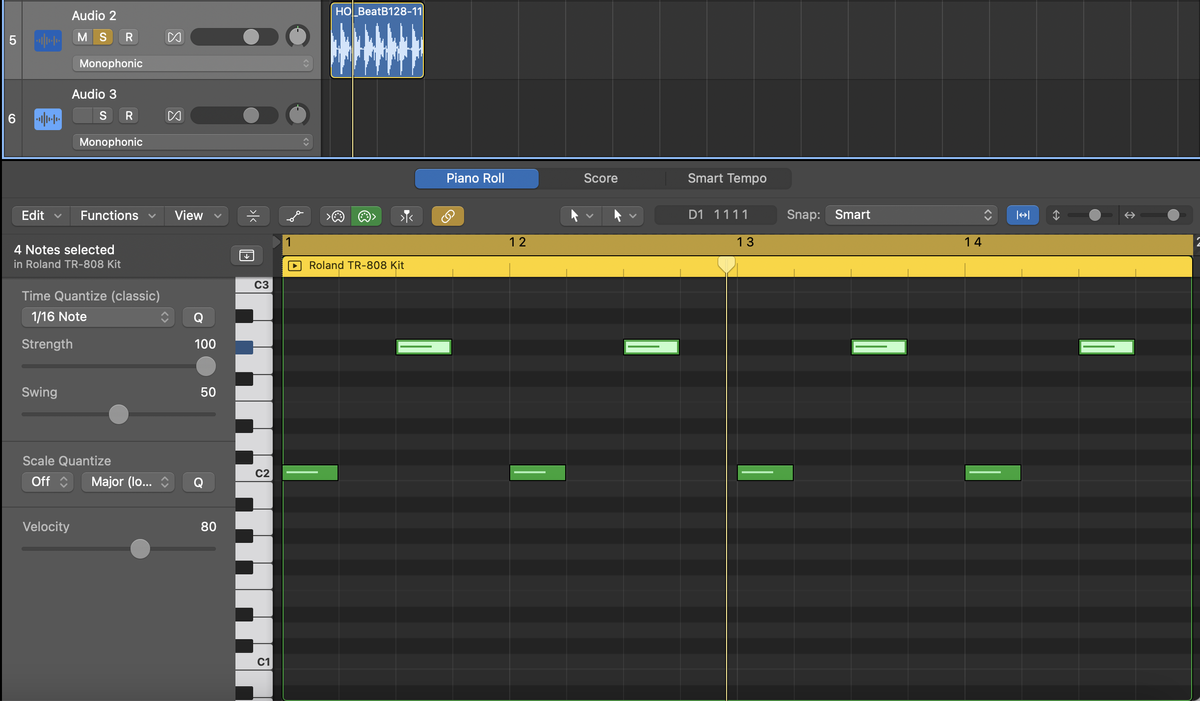This screenshot has height=701, width=1200.
Task: Toggle the blank mute button on Audio 3
Action: (82, 115)
